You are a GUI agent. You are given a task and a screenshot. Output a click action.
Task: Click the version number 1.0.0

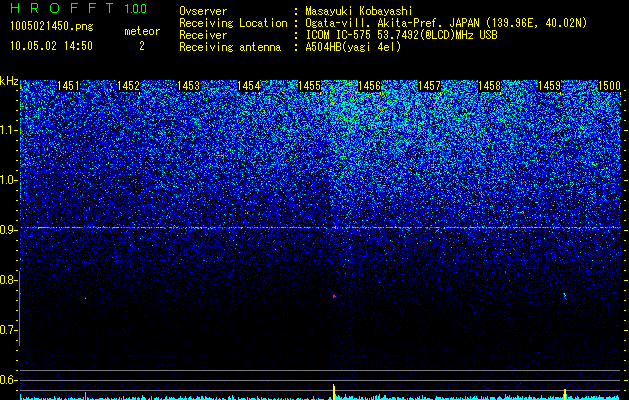(136, 8)
